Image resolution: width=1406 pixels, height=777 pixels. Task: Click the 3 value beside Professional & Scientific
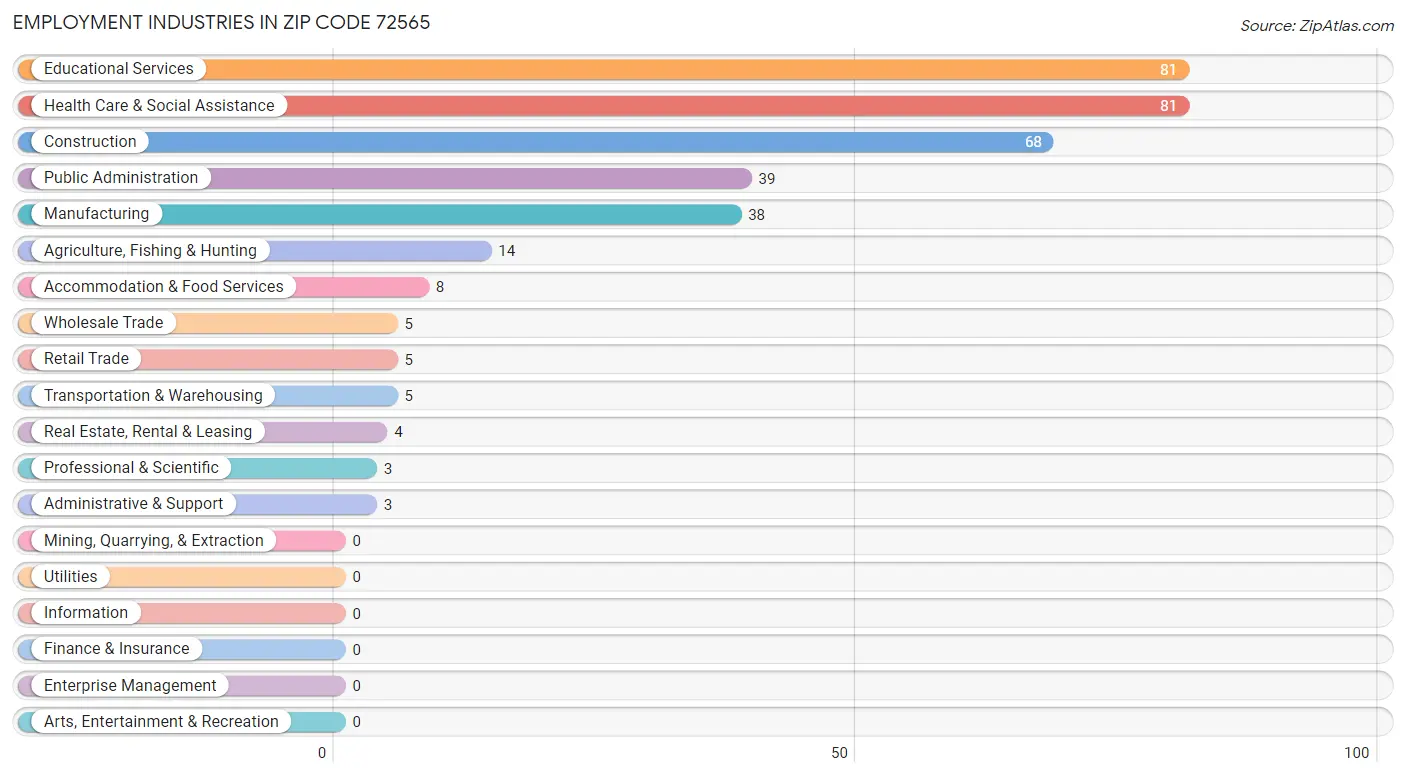click(x=388, y=469)
